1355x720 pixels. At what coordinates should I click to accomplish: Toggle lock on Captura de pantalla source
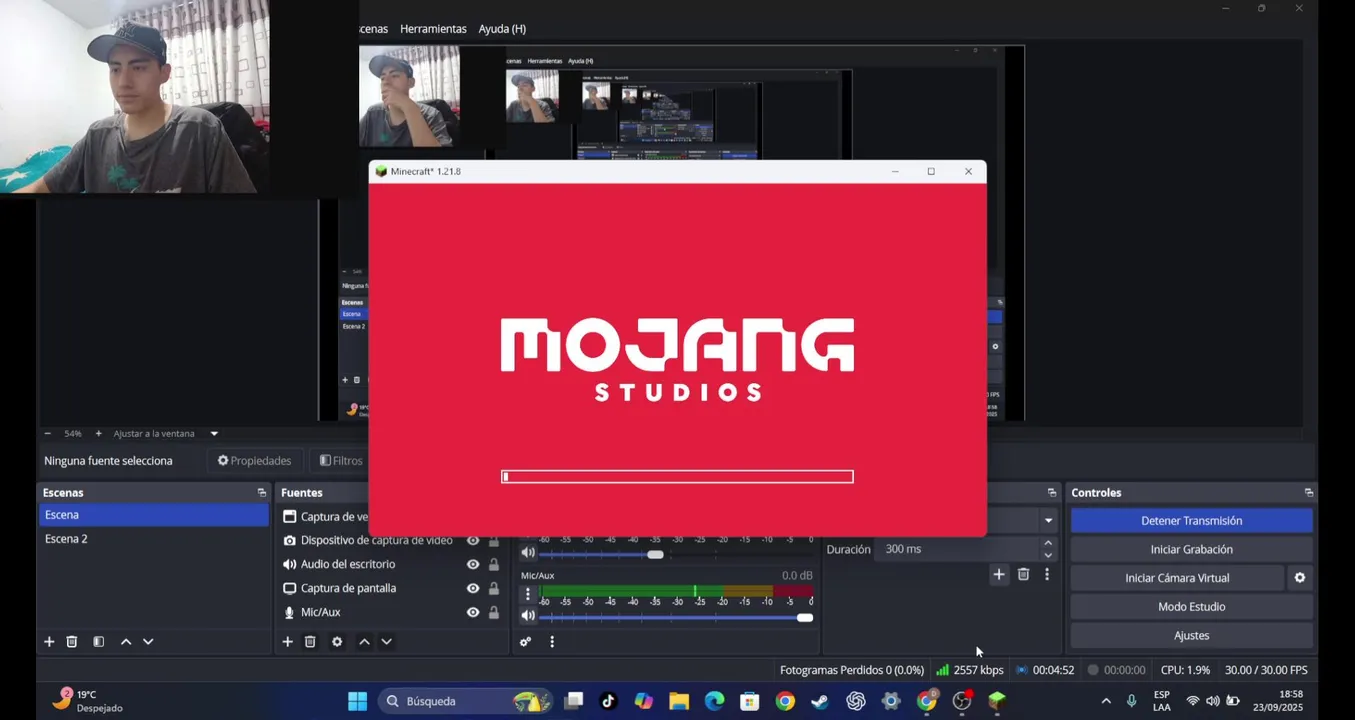[x=494, y=588]
